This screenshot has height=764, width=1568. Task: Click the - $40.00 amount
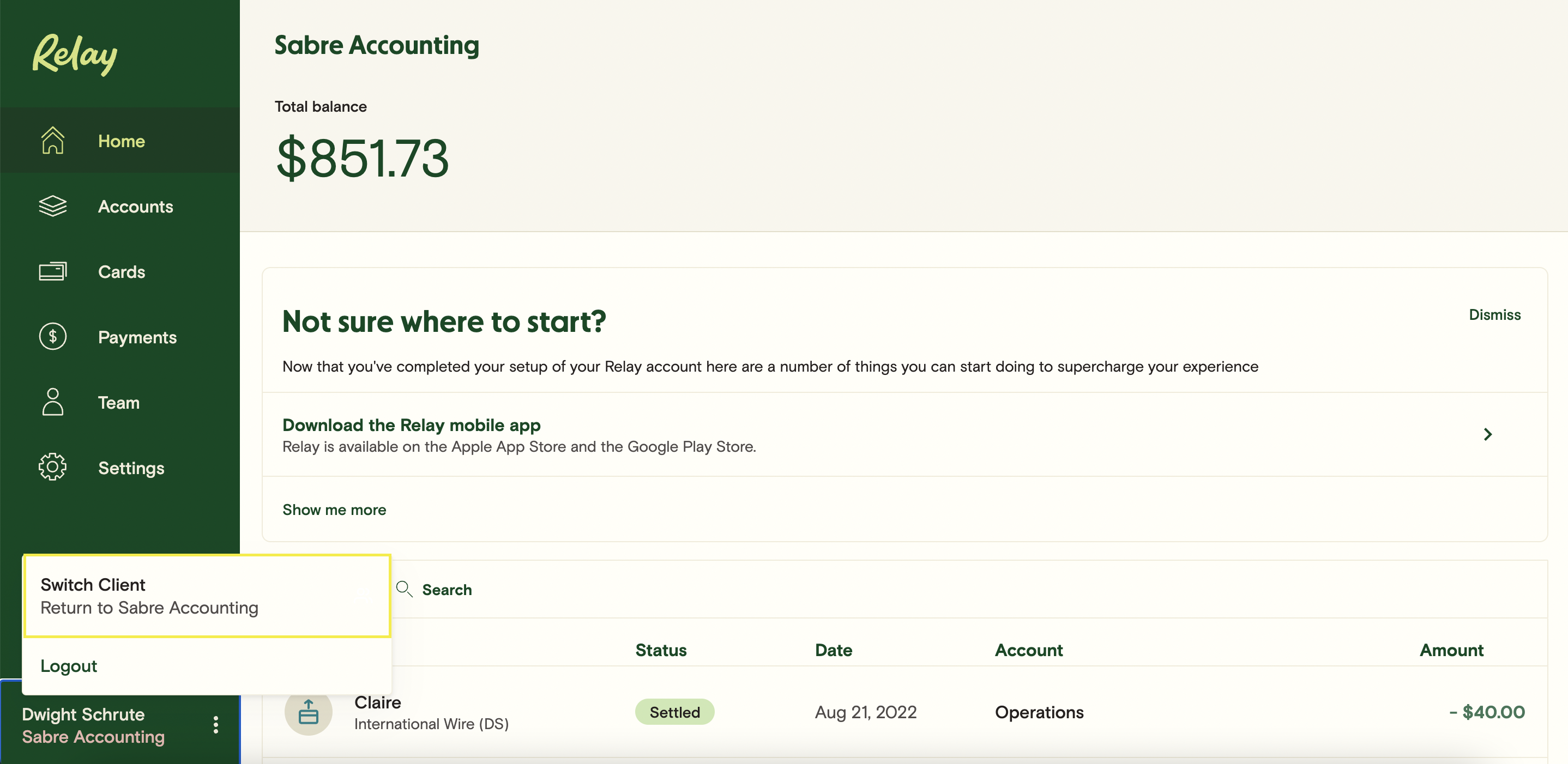(x=1486, y=712)
